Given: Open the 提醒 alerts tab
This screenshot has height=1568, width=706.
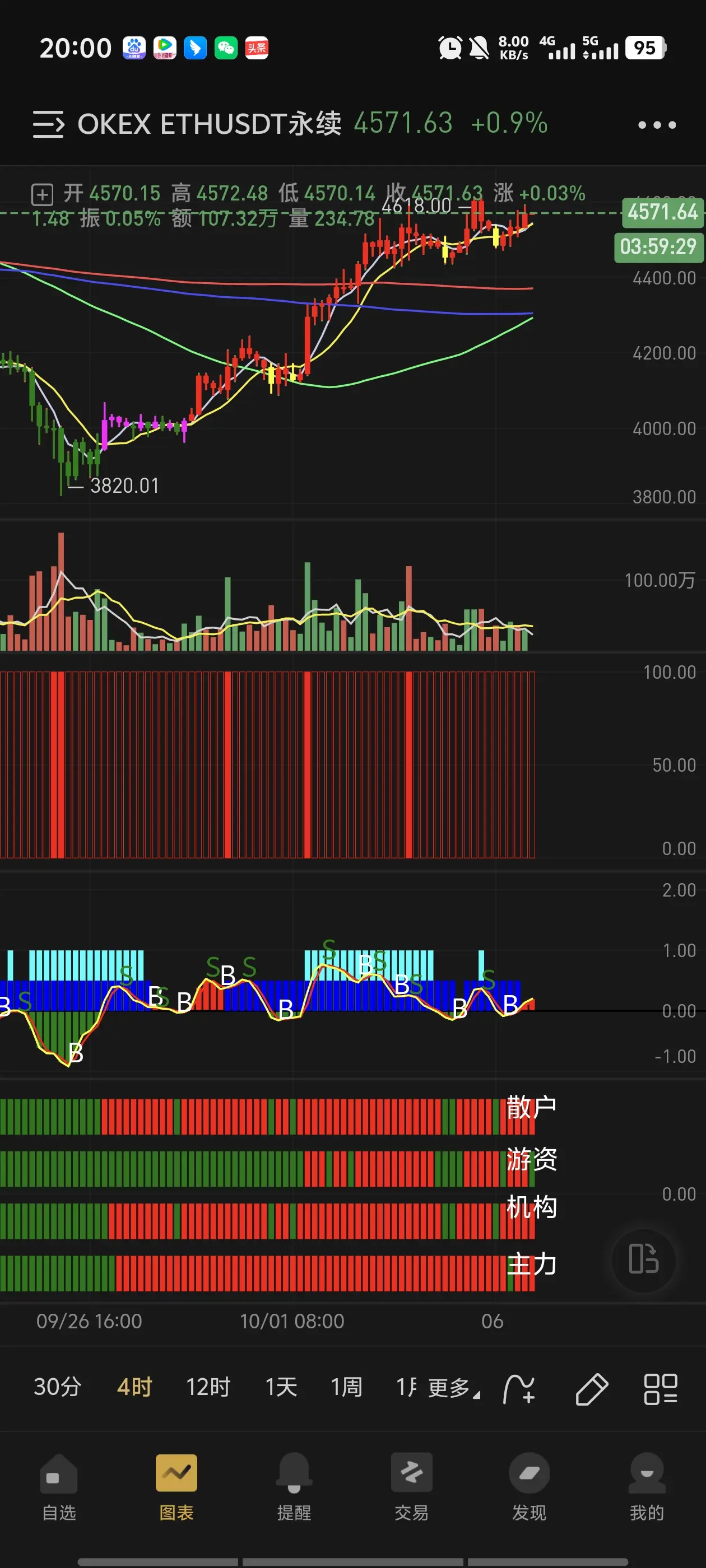Looking at the screenshot, I should (294, 1486).
